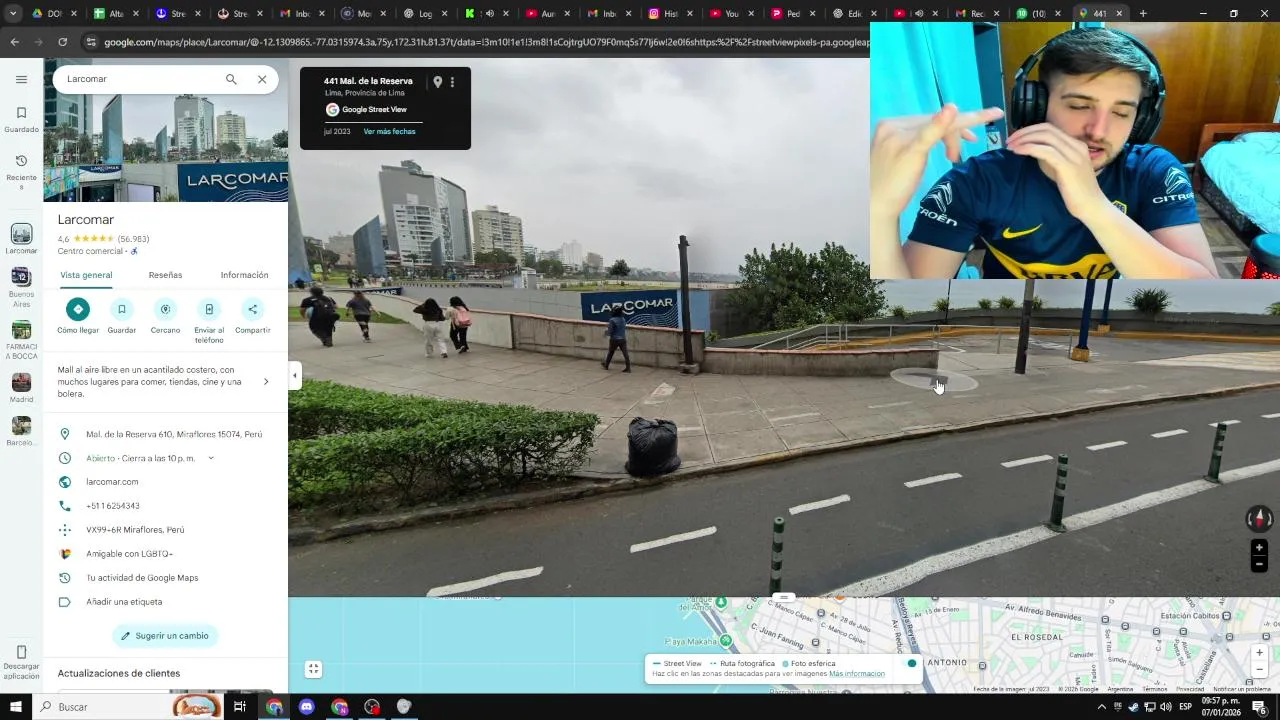Screen dimensions: 1280x720
Task: Click the Cercano nearby icon
Action: [x=165, y=309]
